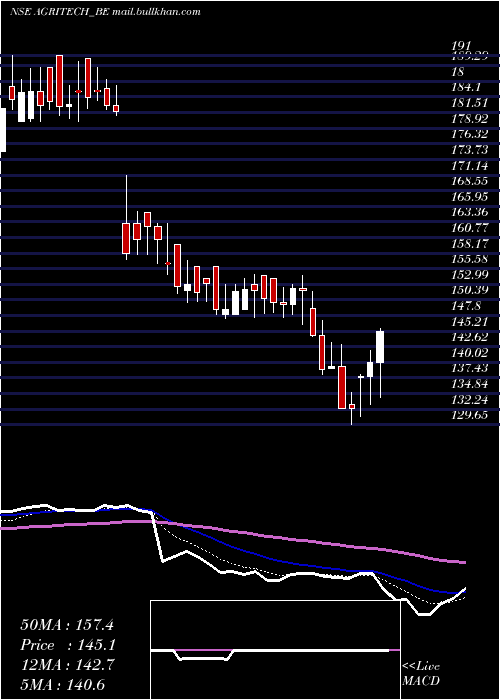This screenshot has width=500, height=700.
Task: Click the 132.24 price axis label
Action: coord(470,400)
